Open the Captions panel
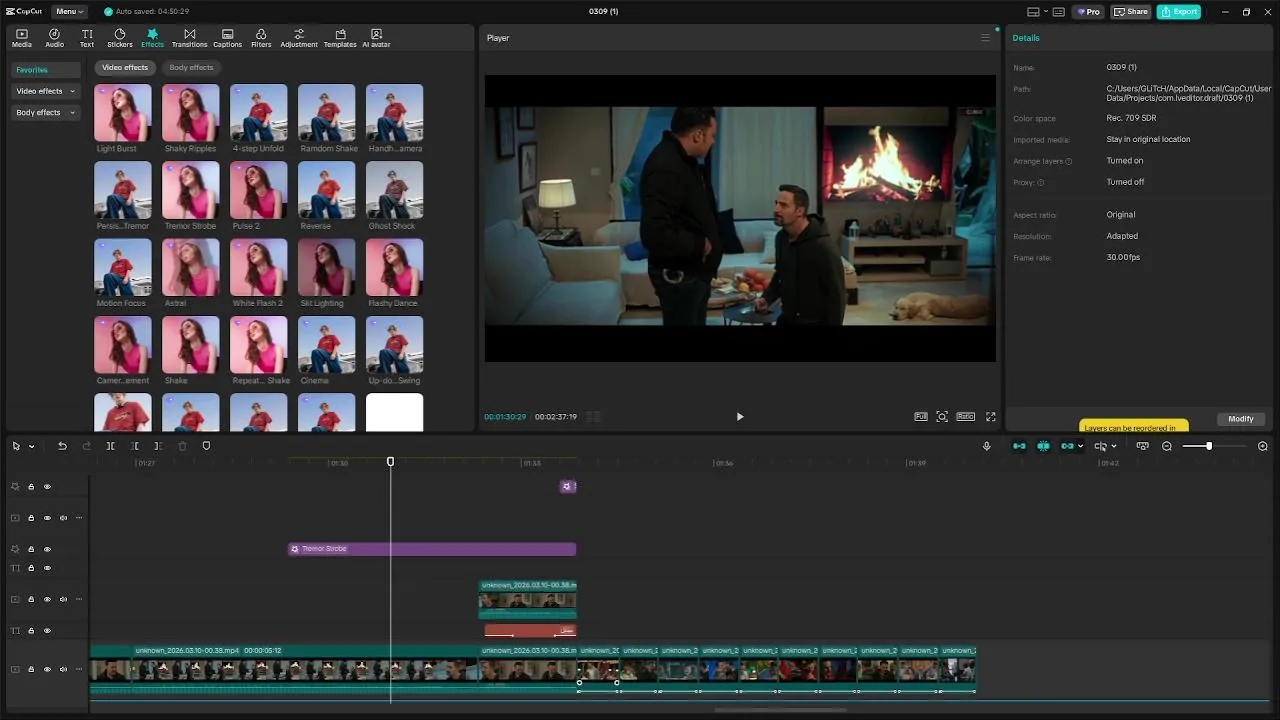Viewport: 1280px width, 720px height. click(227, 38)
